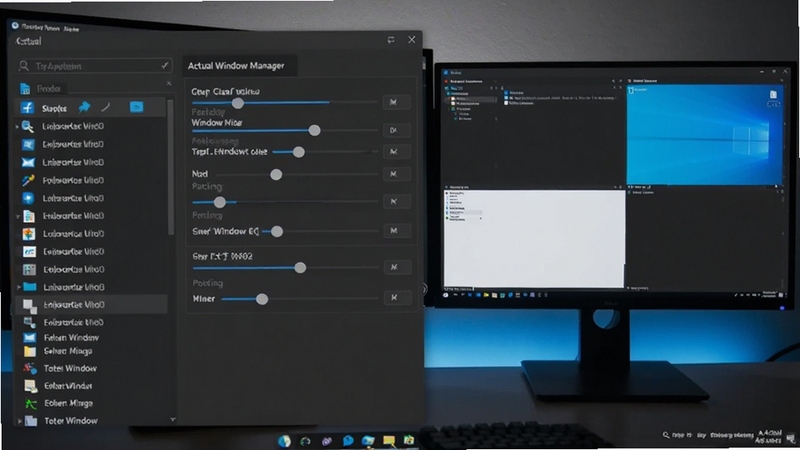Open the blue chat bubble taskbar icon
The height and width of the screenshot is (450, 800).
coord(348,441)
